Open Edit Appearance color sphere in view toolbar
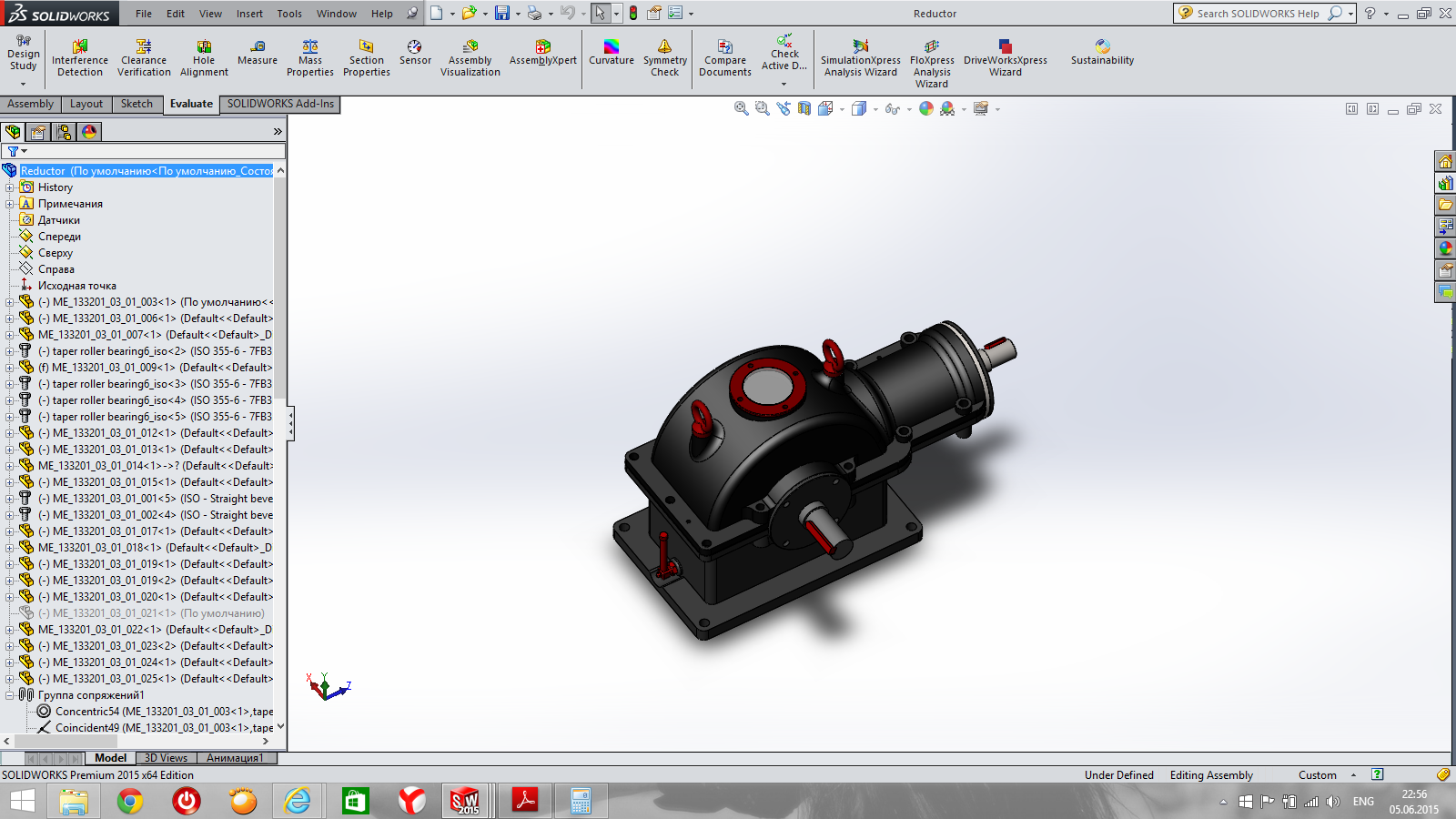The height and width of the screenshot is (819, 1456). pos(926,108)
